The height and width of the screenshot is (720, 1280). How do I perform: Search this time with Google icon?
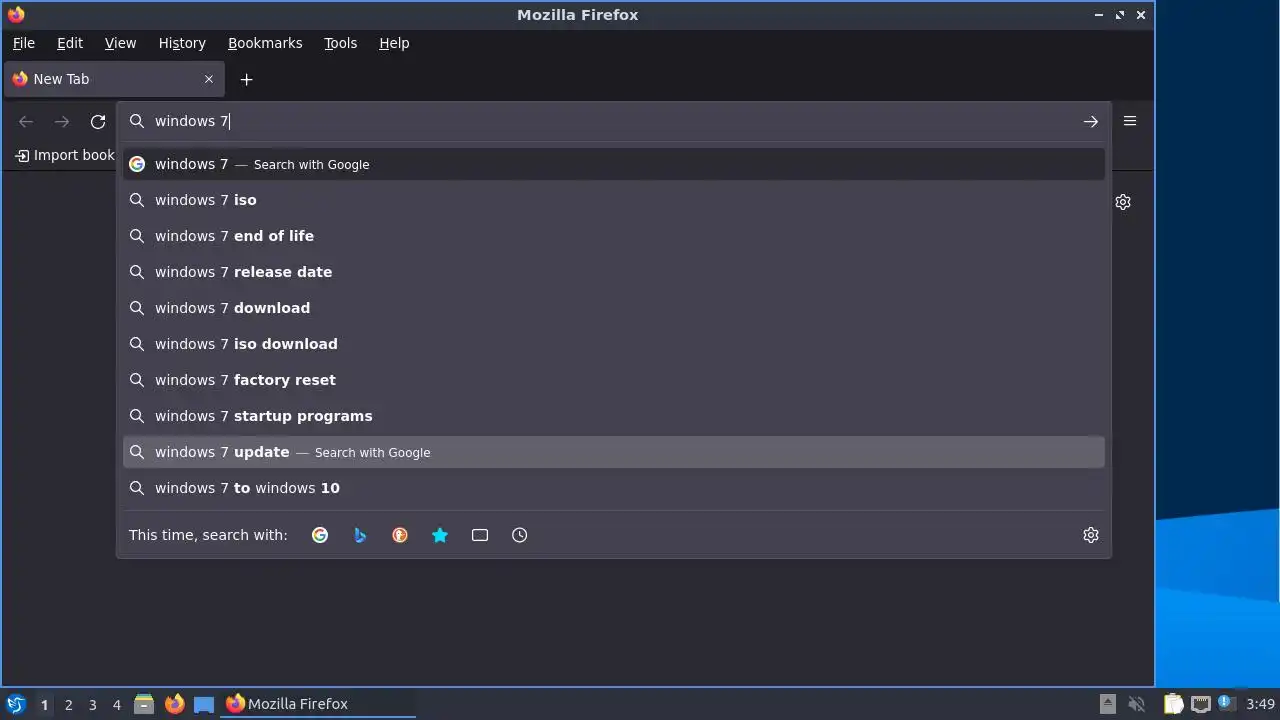320,535
